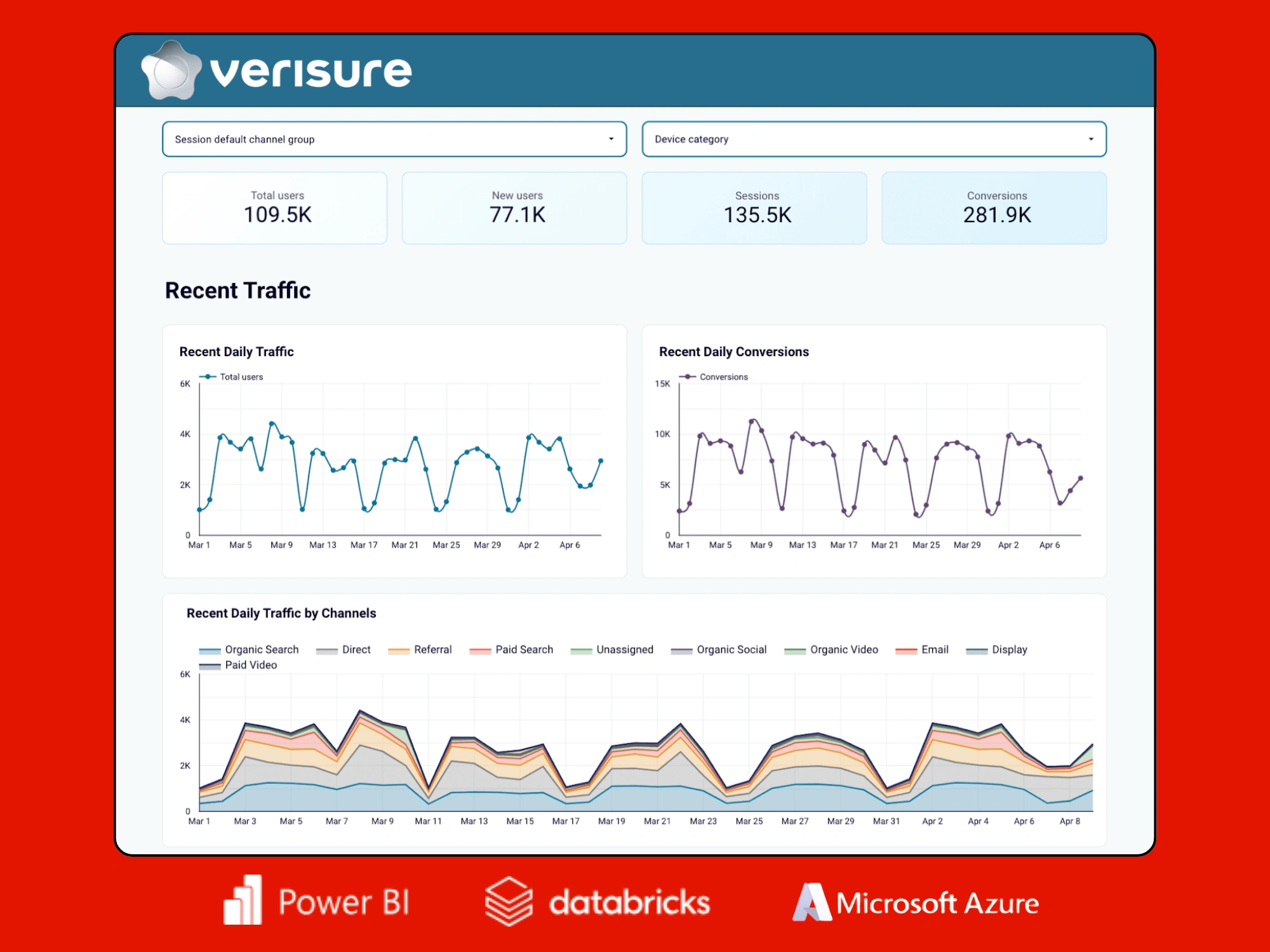
Task: Select the Conversions scorecard
Action: tap(994, 208)
